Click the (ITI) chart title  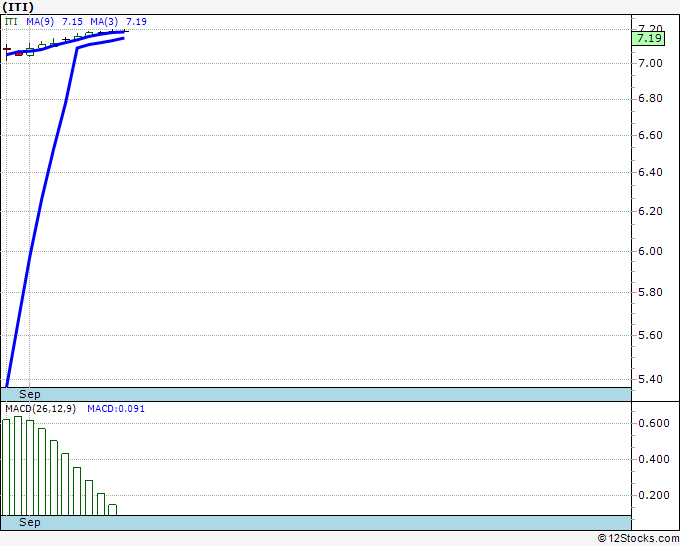(x=18, y=7)
